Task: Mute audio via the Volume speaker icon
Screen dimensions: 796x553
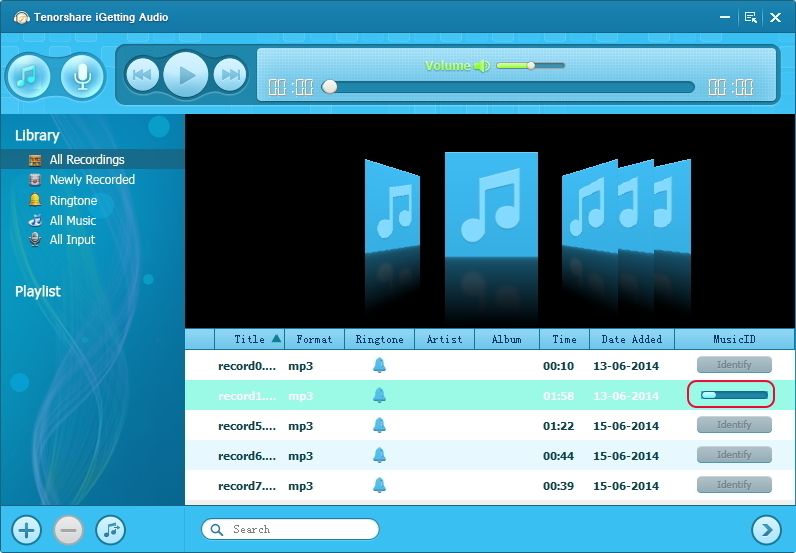Action: [x=482, y=66]
